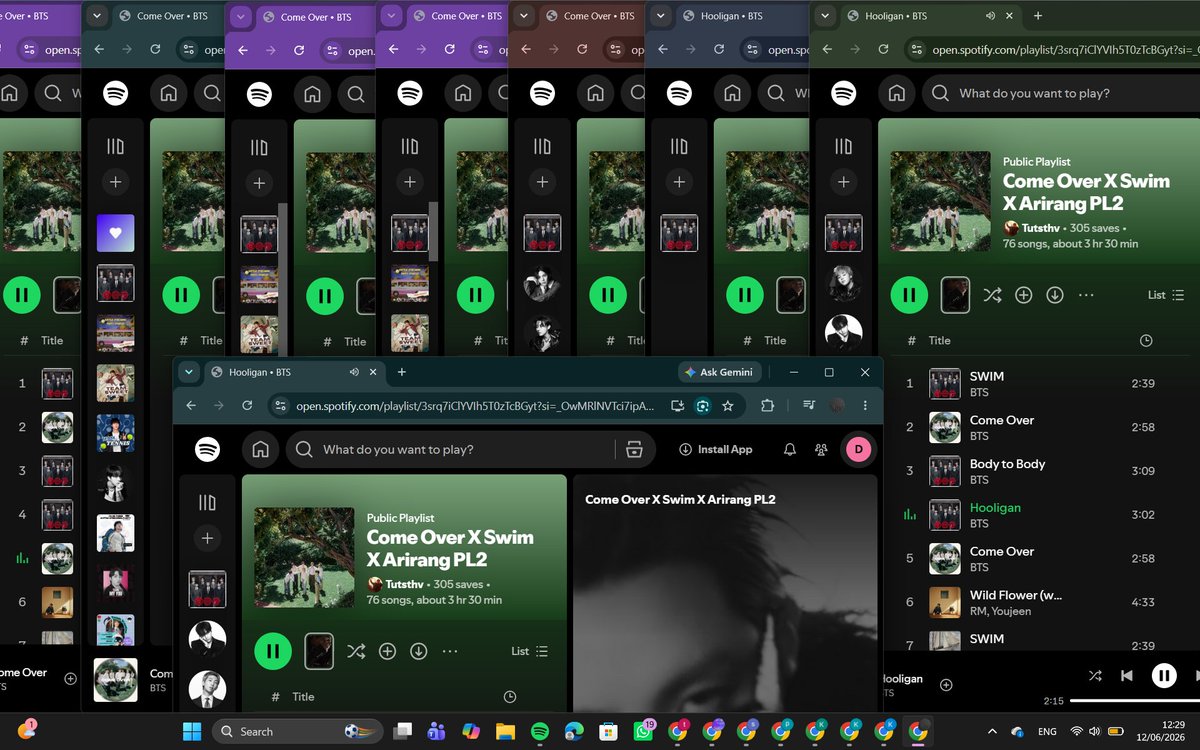Open Chrome three-dot menu in front window
Screen dimensions: 1200x750
[865, 406]
